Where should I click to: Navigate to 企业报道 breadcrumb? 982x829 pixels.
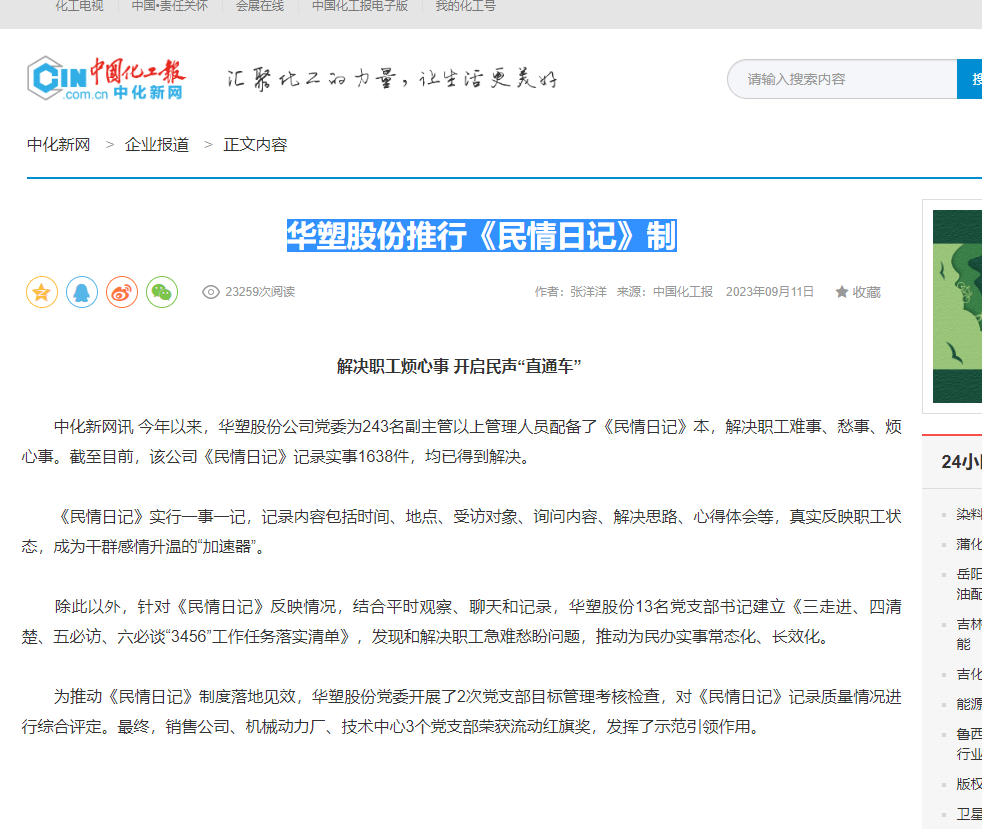click(157, 144)
